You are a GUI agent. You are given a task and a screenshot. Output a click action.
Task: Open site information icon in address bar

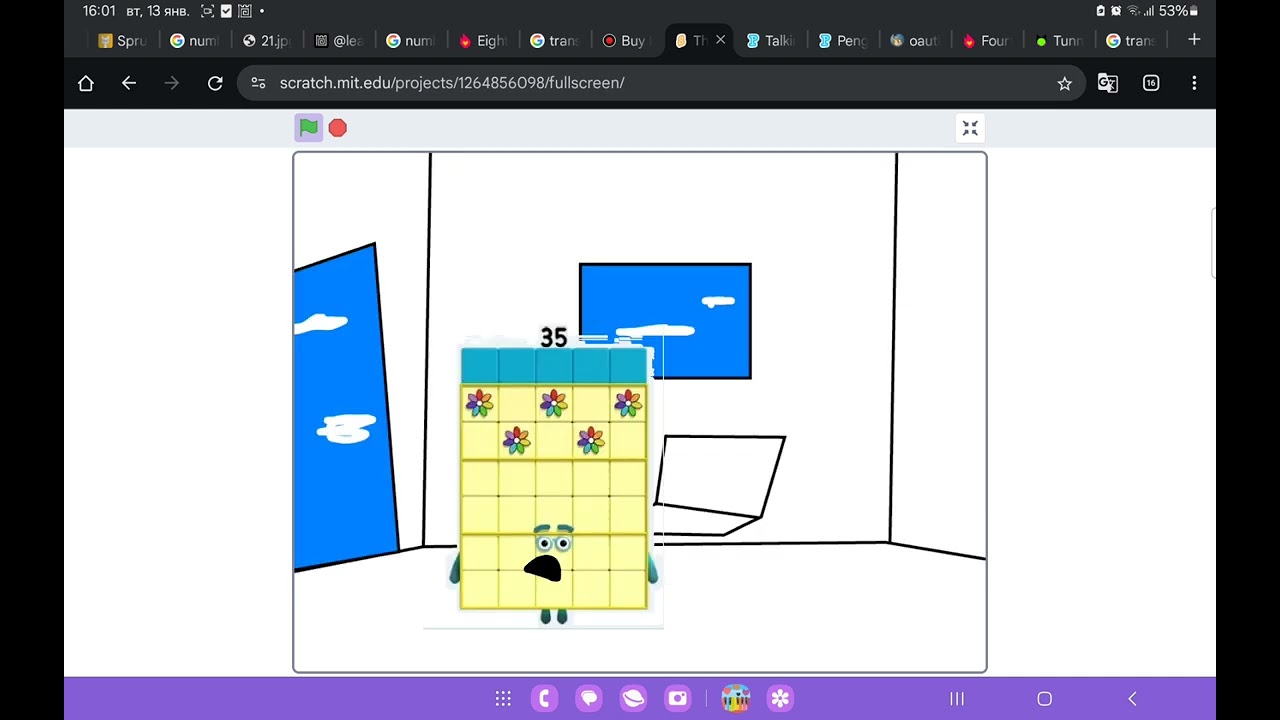tap(258, 83)
